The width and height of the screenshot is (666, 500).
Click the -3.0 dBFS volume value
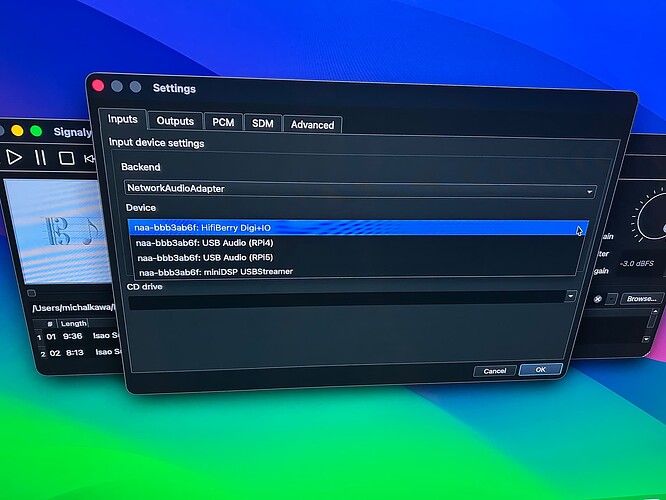pyautogui.click(x=636, y=263)
